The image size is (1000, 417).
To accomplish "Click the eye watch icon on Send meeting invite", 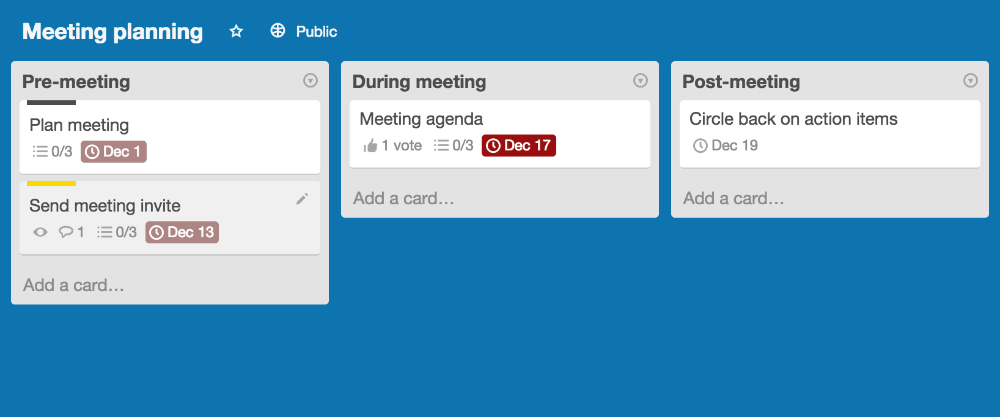I will pos(40,233).
